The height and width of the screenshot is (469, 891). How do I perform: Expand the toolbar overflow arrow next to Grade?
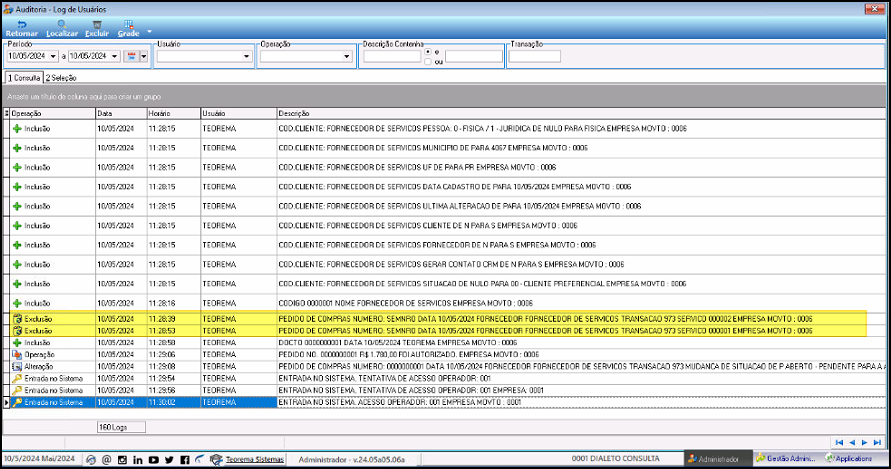pos(149,31)
